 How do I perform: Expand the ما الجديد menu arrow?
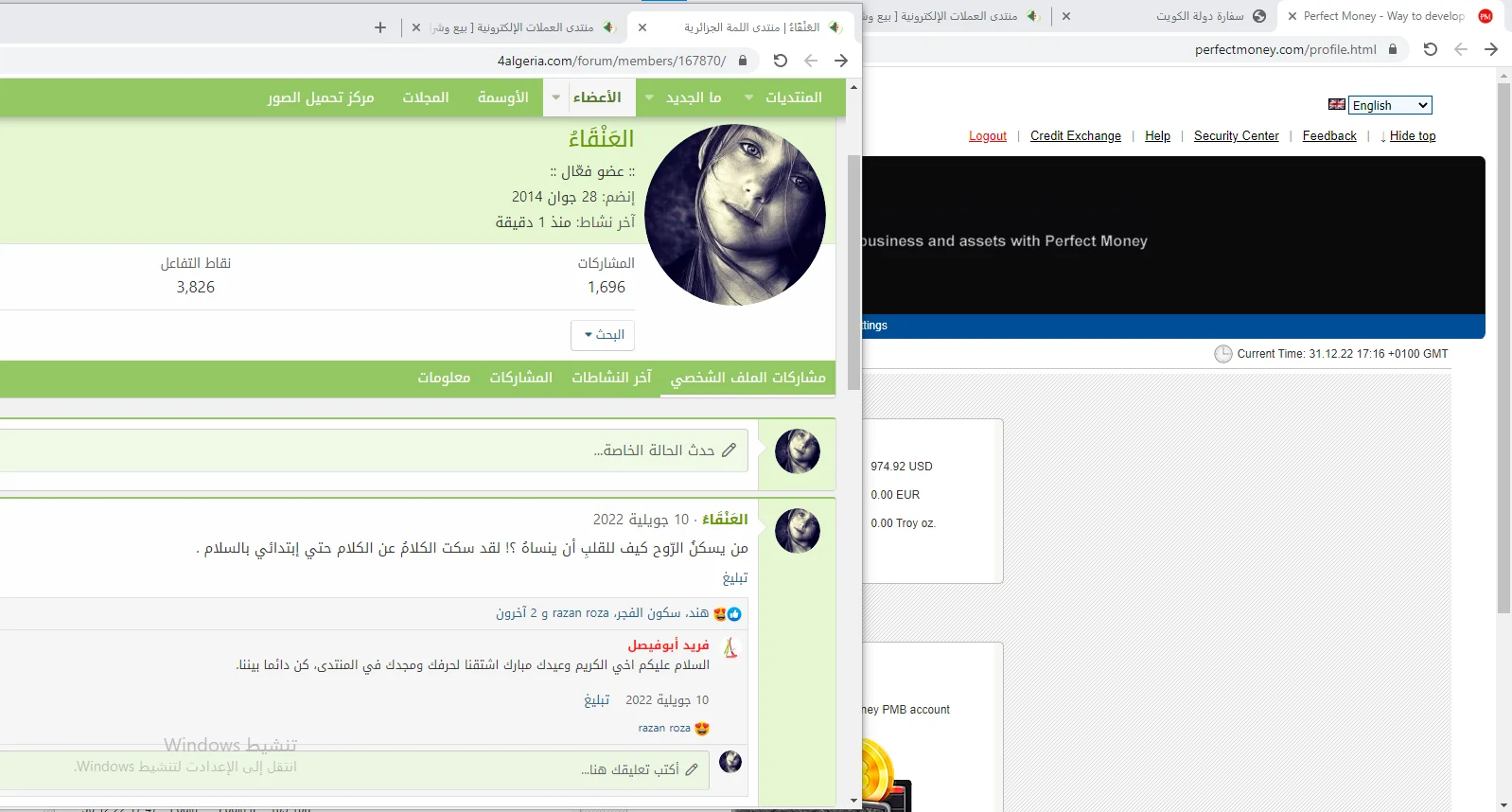pos(649,97)
